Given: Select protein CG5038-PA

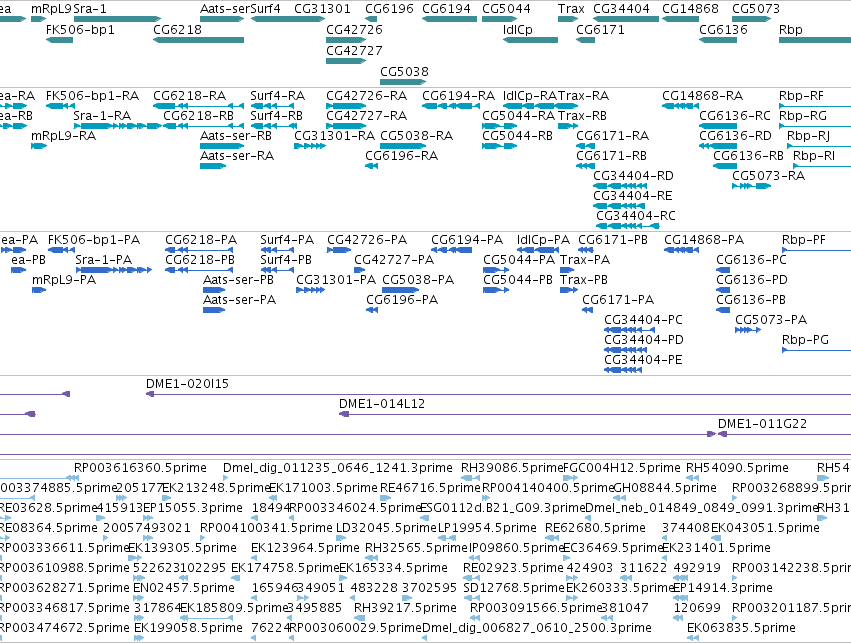Looking at the screenshot, I should click(x=418, y=280).
